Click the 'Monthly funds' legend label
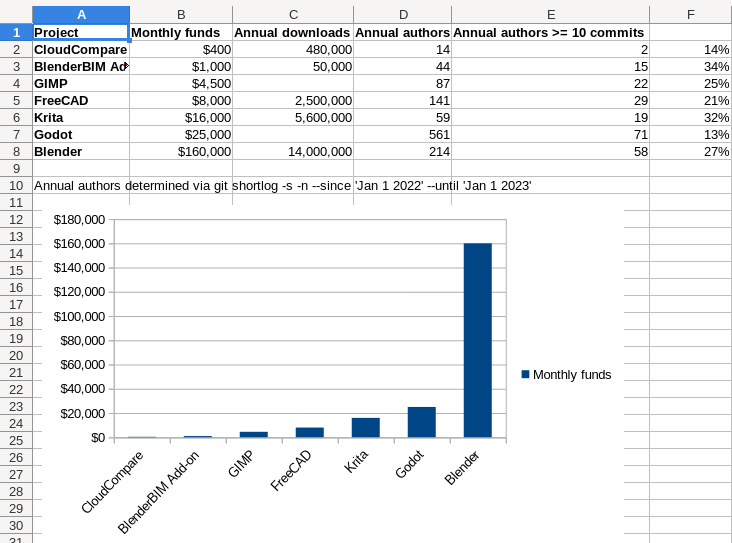Image resolution: width=732 pixels, height=543 pixels. click(x=572, y=374)
